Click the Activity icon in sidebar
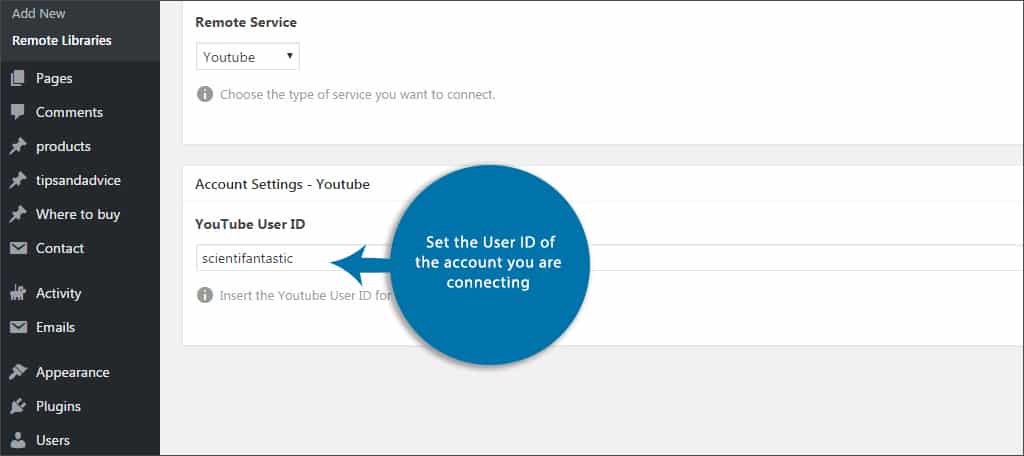The image size is (1024, 456). 18,293
